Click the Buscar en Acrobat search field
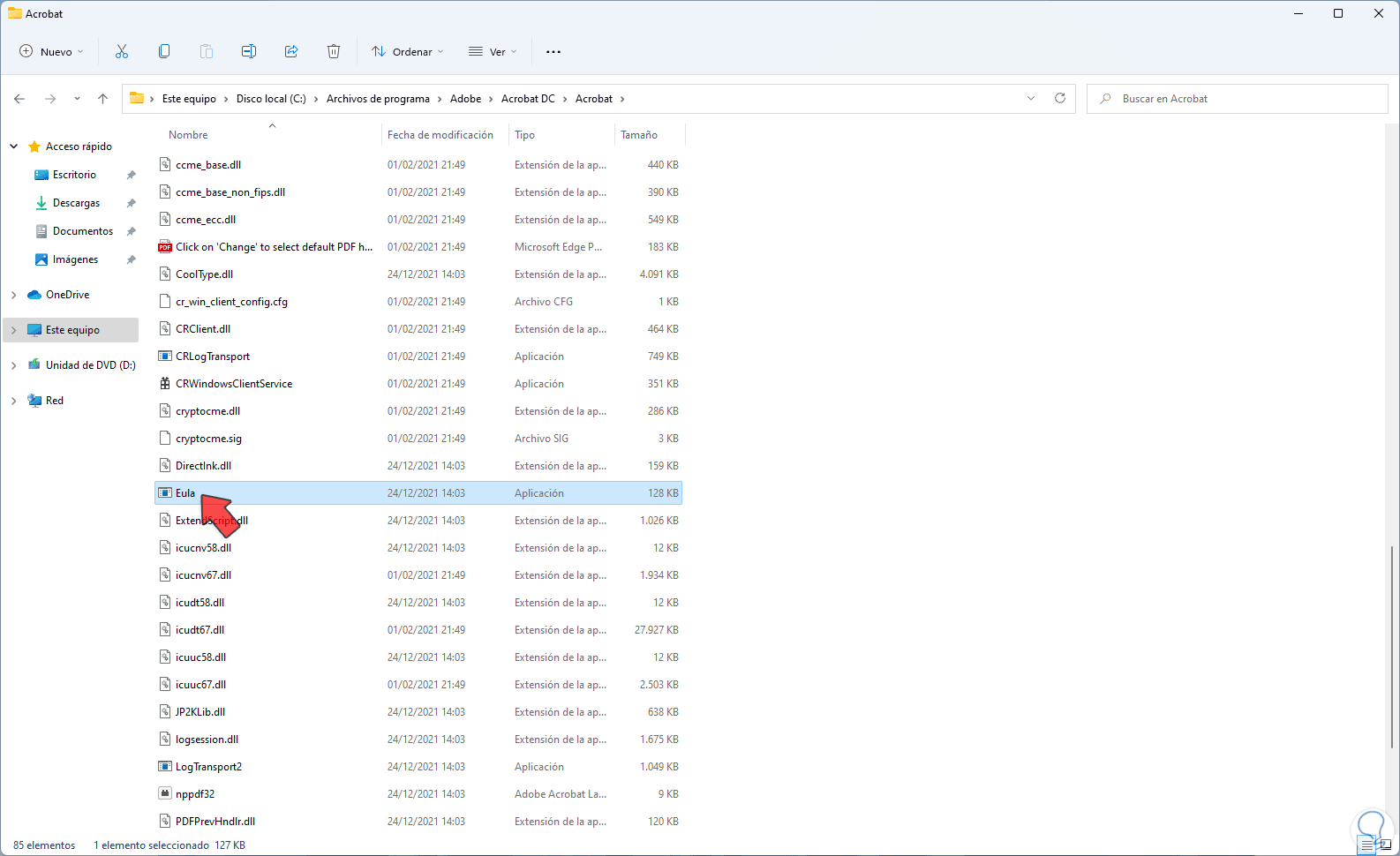This screenshot has height=856, width=1400. [x=1237, y=99]
